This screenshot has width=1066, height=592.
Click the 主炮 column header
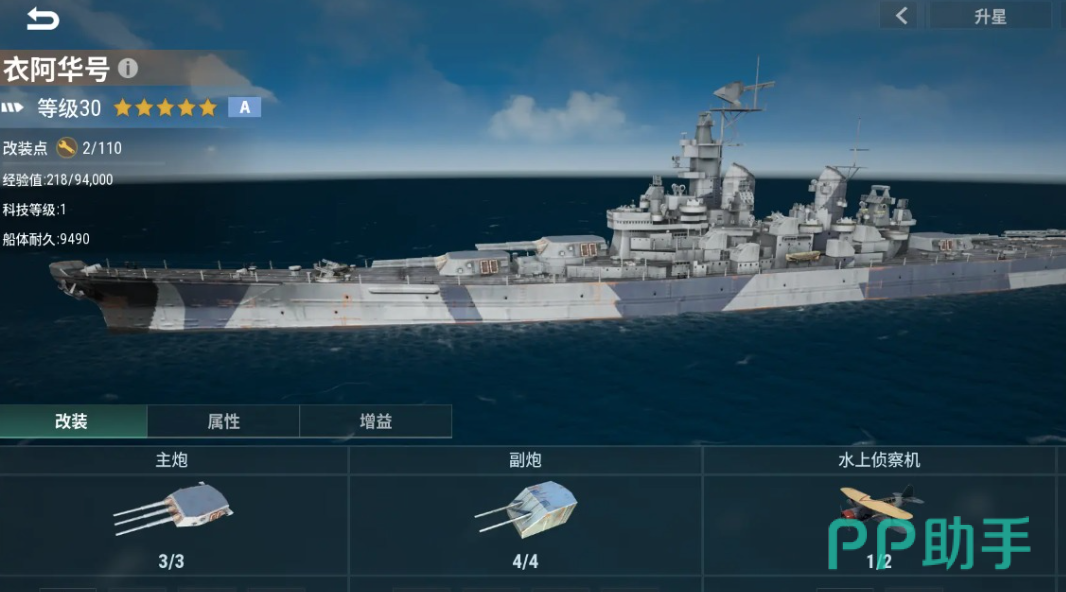click(172, 460)
